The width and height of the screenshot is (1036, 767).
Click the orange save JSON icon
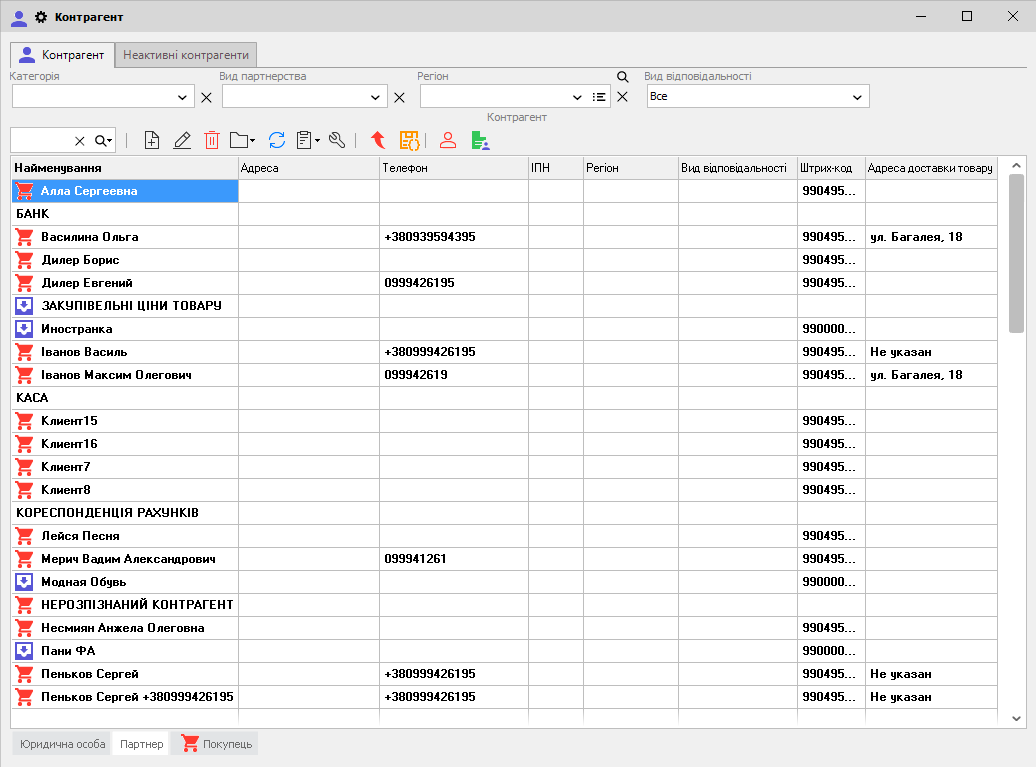409,141
